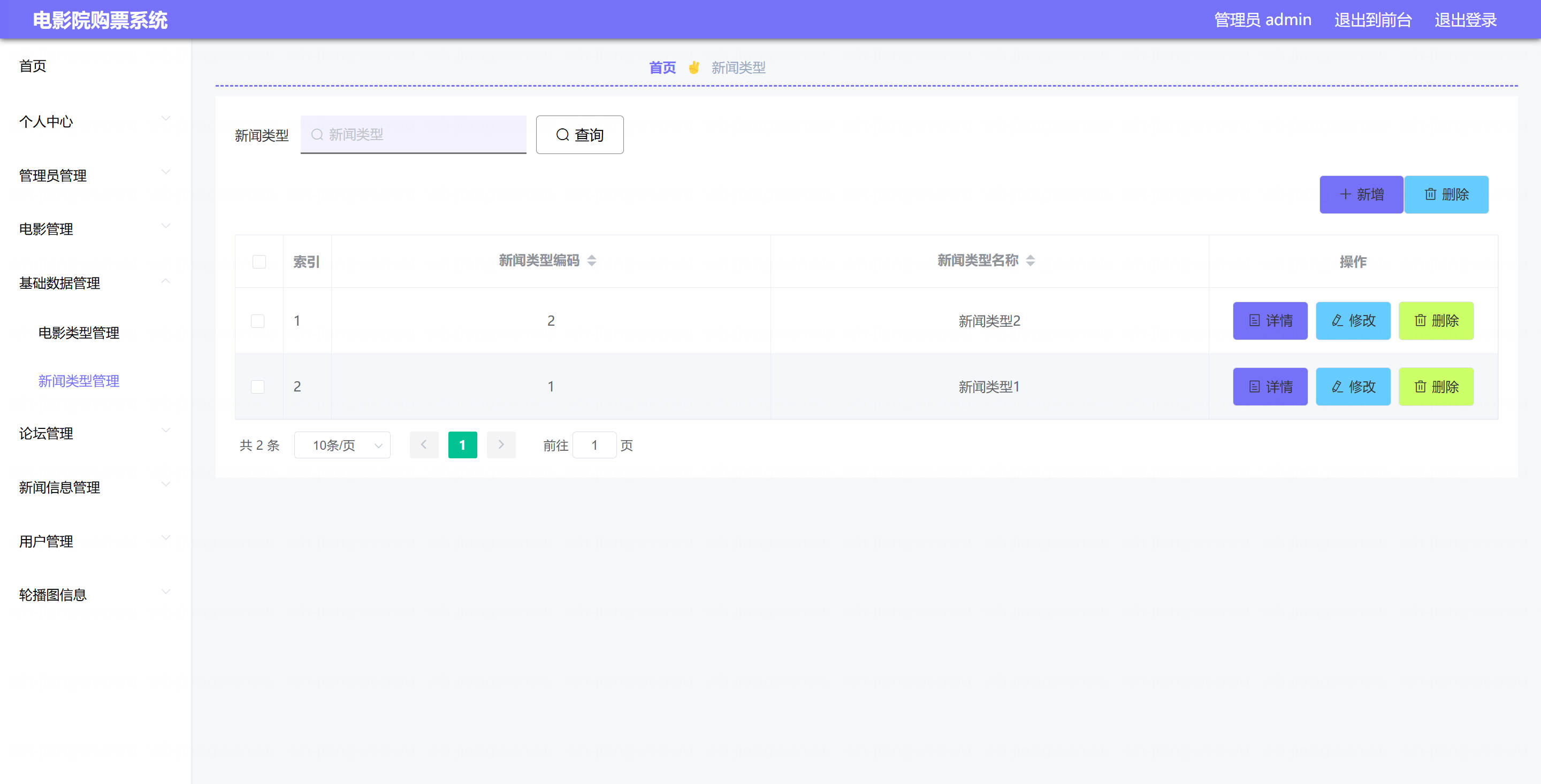Image resolution: width=1541 pixels, height=784 pixels.
Task: Open the 10条/页 page size dropdown
Action: 342,445
